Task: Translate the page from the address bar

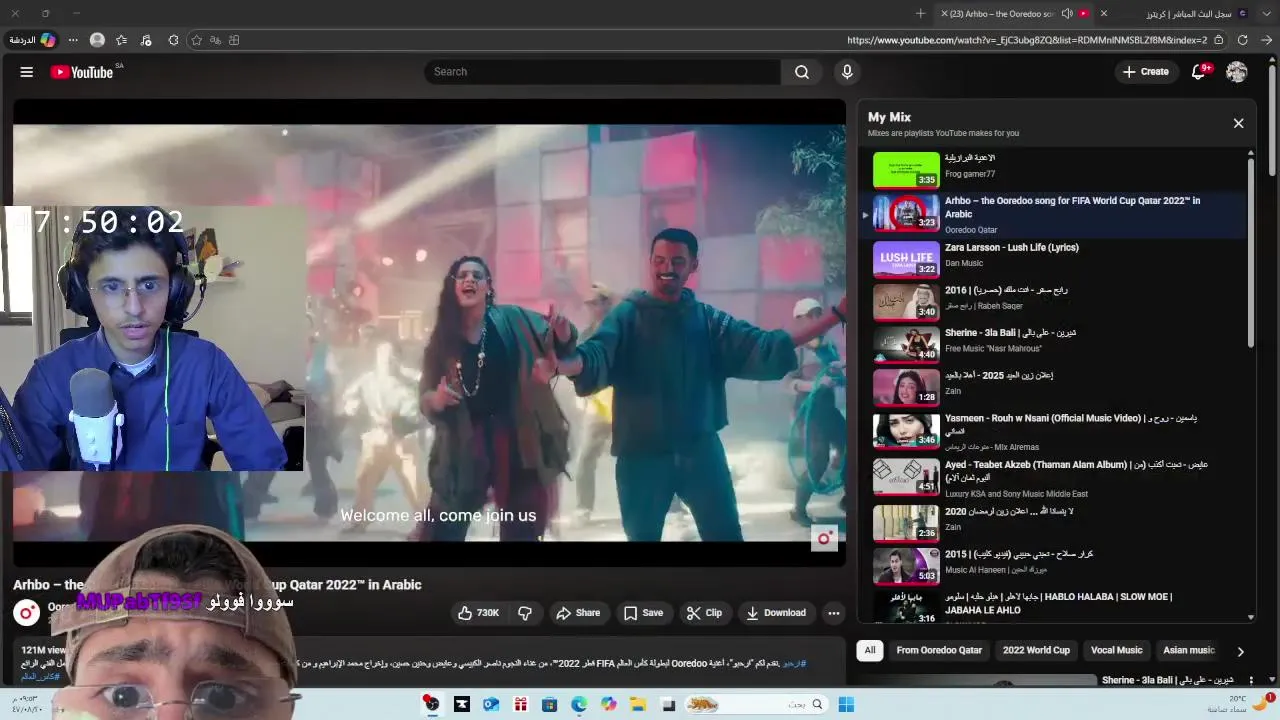Action: tap(215, 40)
